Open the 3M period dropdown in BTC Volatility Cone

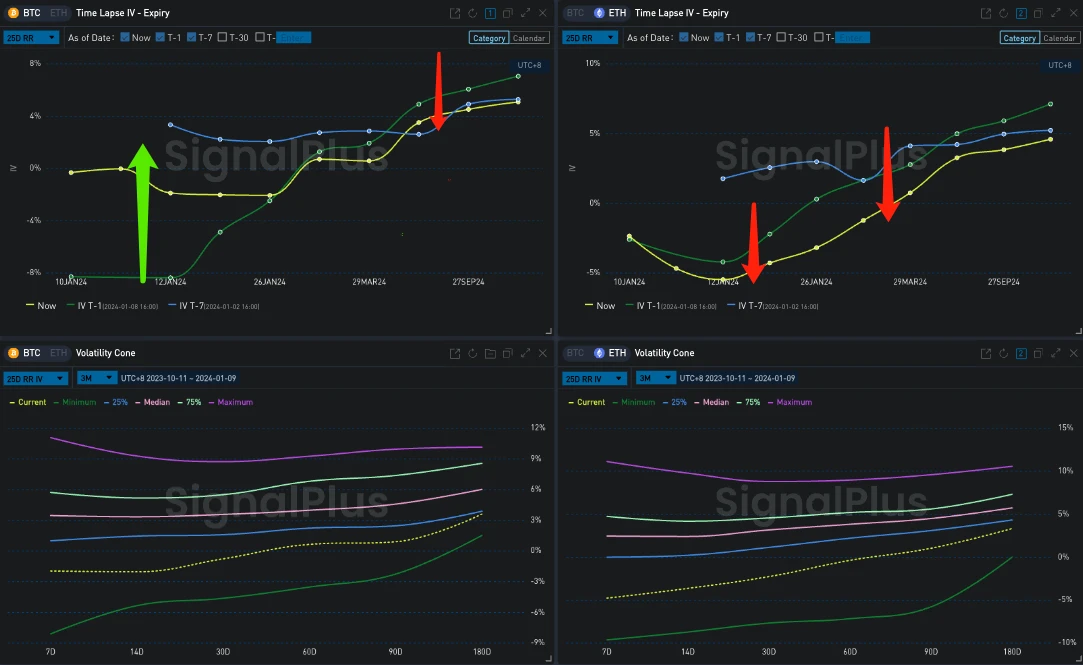[x=96, y=378]
